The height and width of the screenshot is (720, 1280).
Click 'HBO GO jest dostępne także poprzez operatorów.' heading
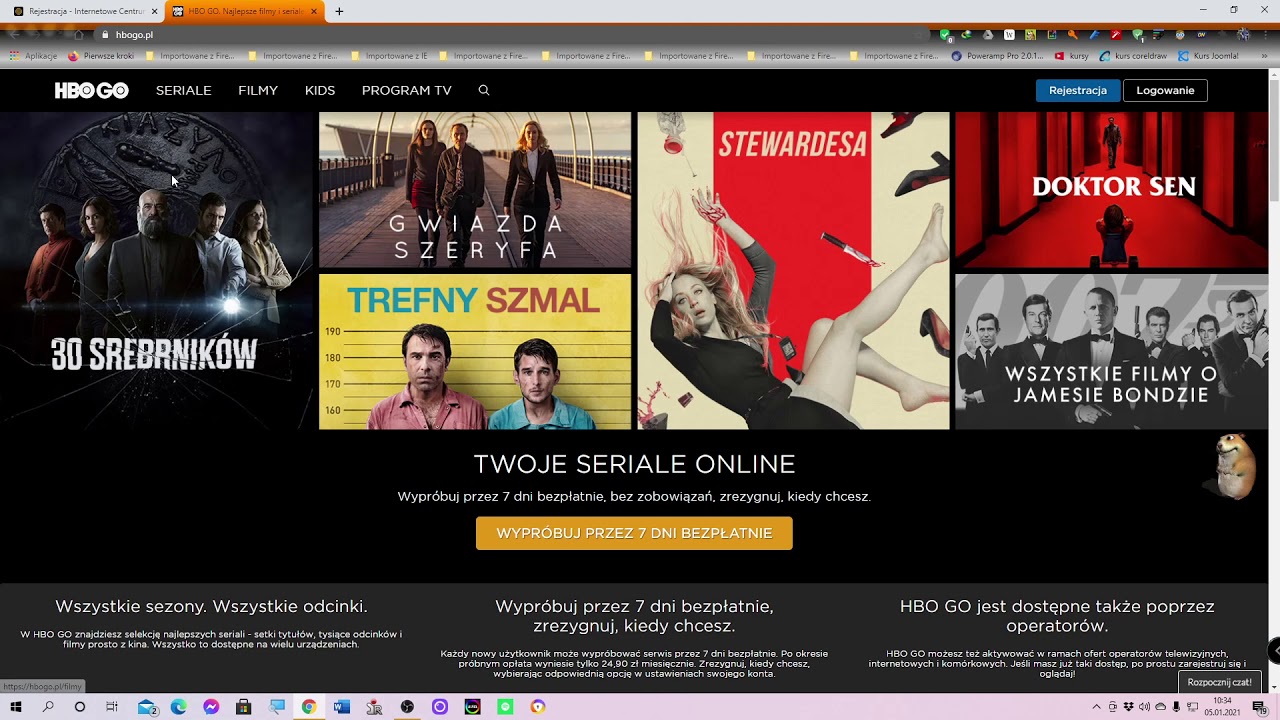pyautogui.click(x=1057, y=616)
